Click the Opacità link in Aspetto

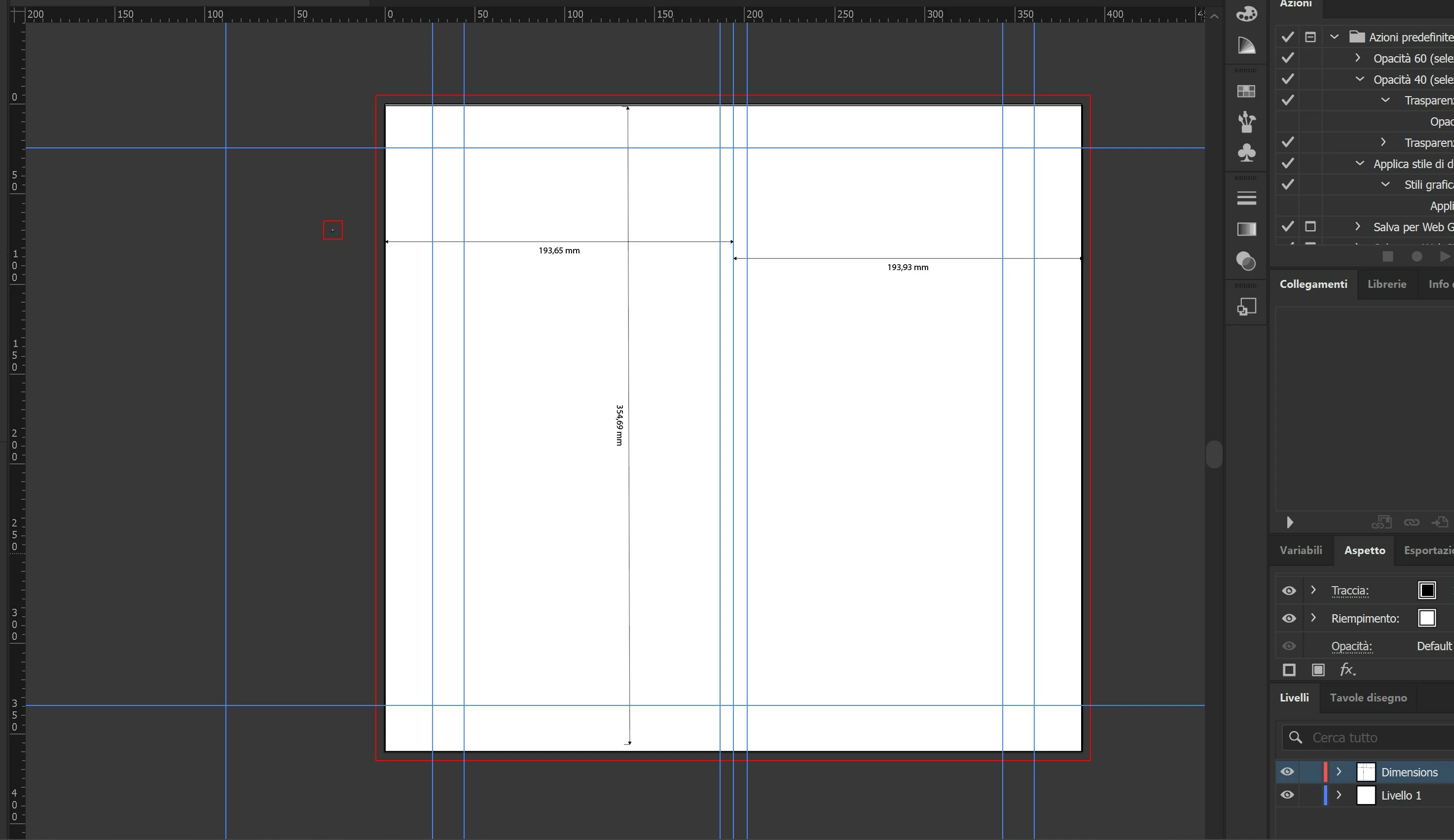[1351, 646]
